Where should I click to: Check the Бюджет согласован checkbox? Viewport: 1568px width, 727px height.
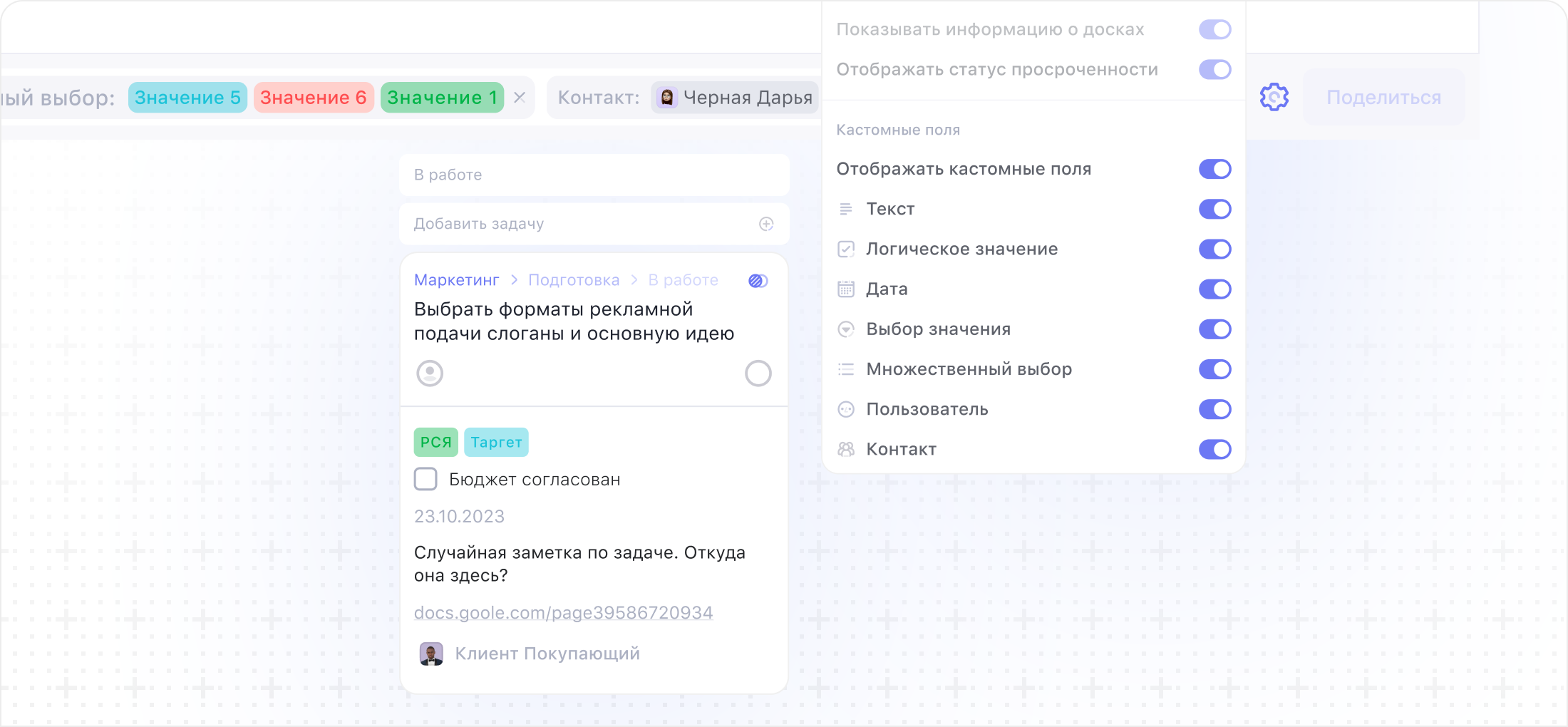[x=425, y=479]
